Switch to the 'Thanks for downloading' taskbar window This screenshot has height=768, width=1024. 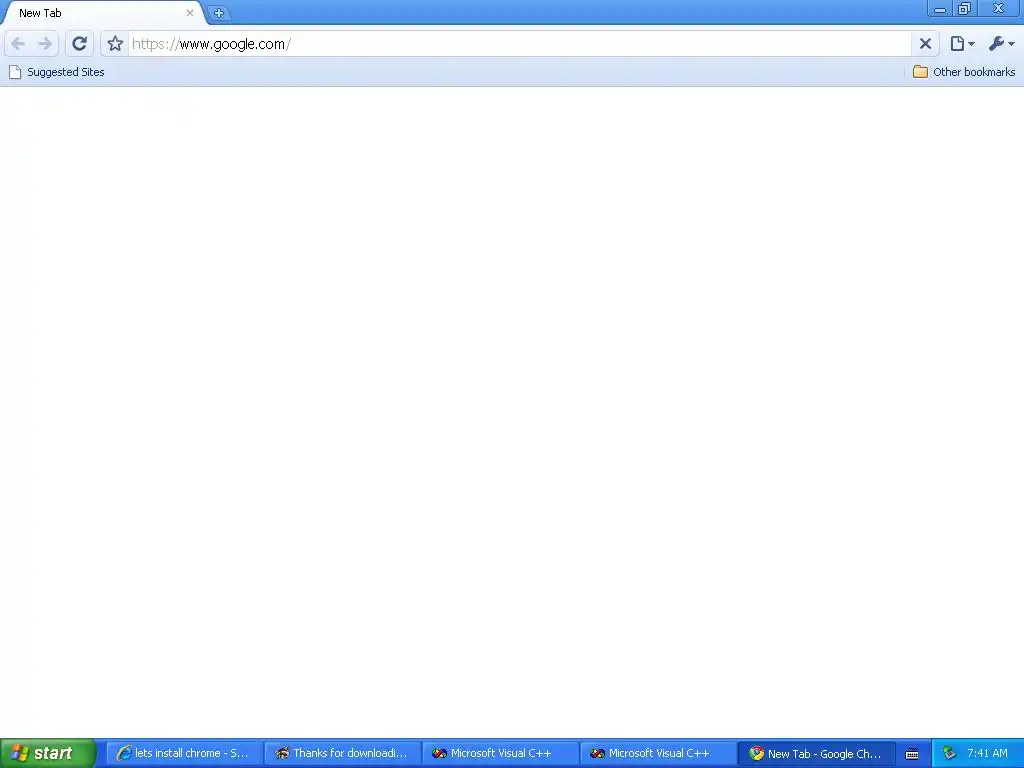(342, 753)
